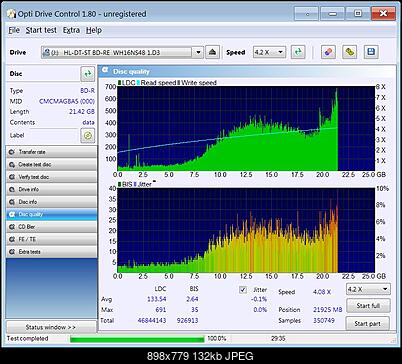Click the LDC total value 46844143
Screen dimensions: 402x364
pyautogui.click(x=152, y=320)
